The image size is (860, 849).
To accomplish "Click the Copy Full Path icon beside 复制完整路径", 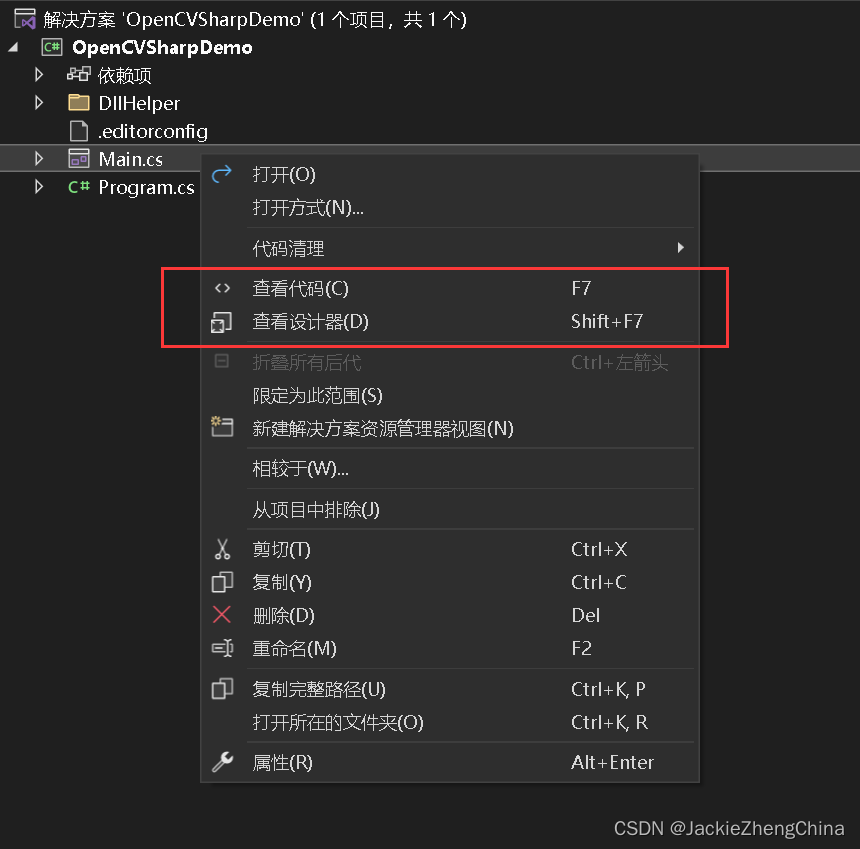I will click(222, 688).
